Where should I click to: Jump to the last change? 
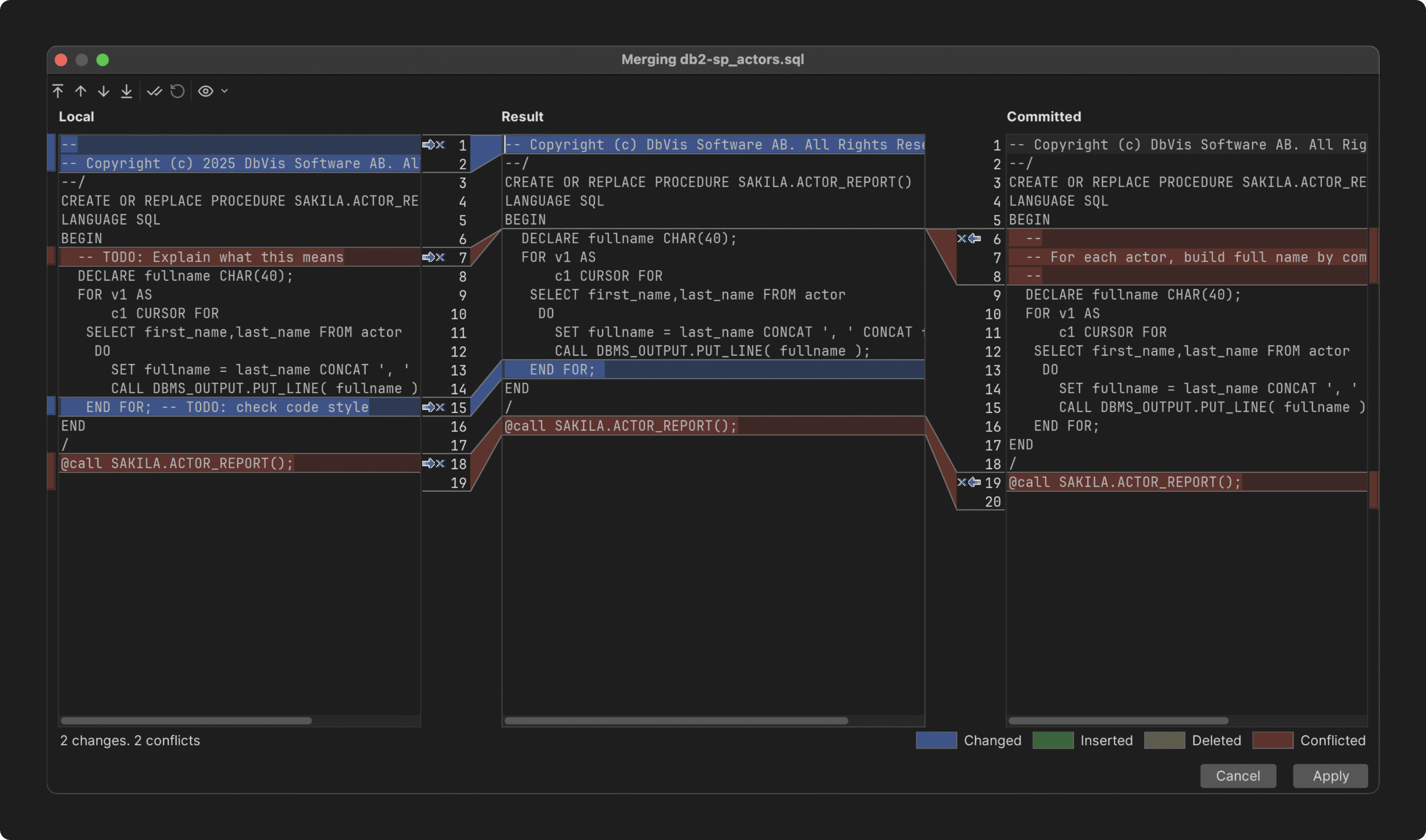pos(126,91)
